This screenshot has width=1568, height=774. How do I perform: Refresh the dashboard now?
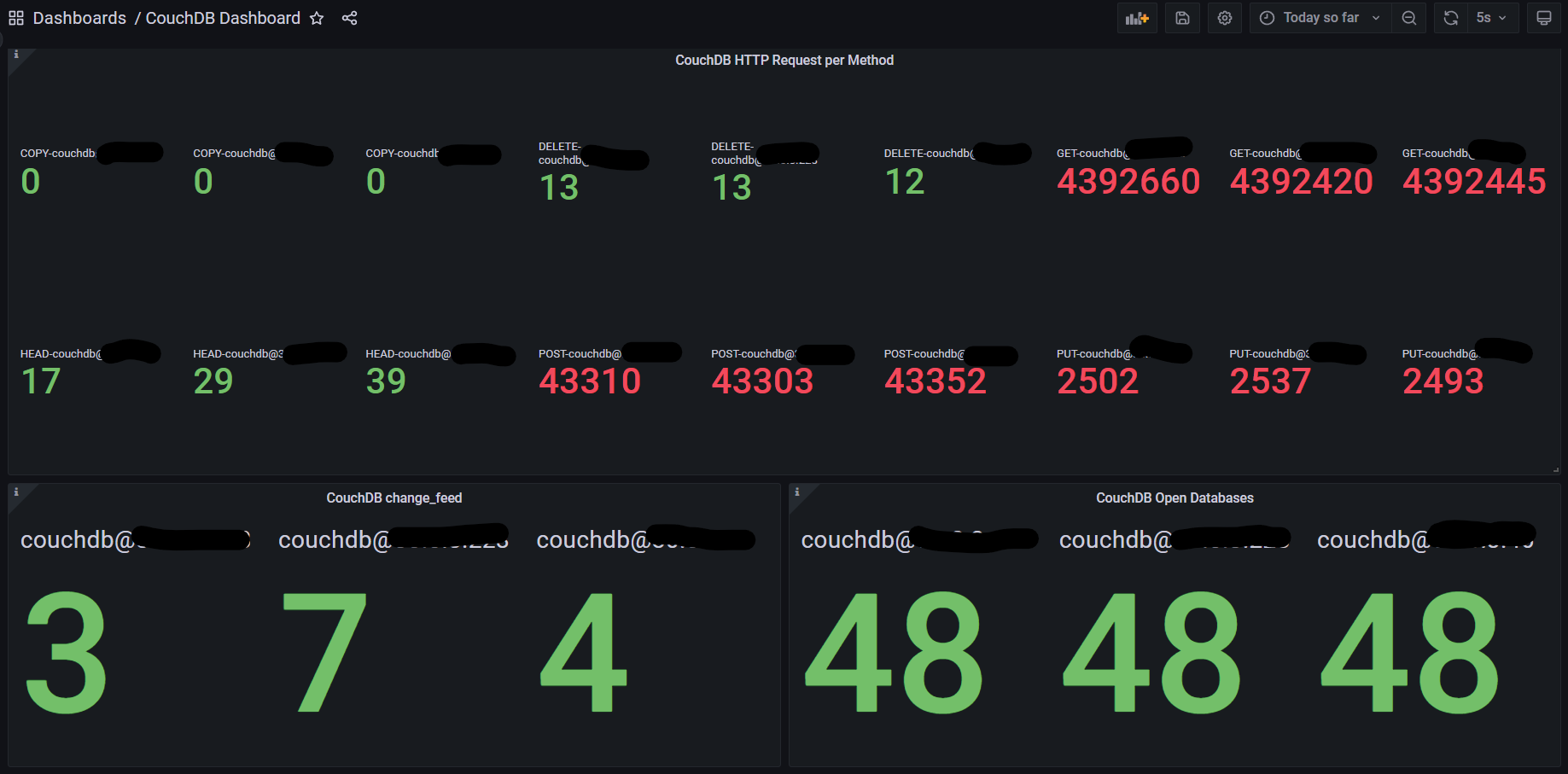1451,18
